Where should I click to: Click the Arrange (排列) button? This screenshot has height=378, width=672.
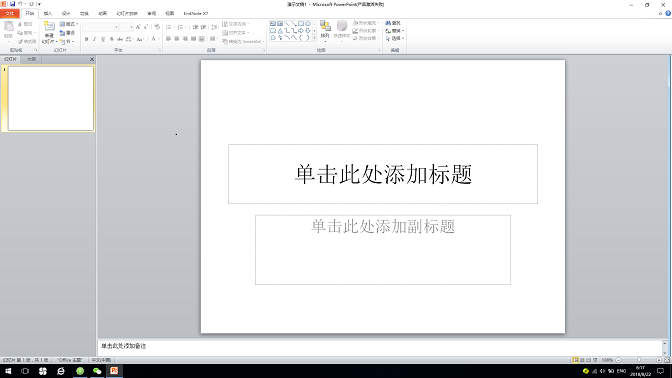coord(325,30)
